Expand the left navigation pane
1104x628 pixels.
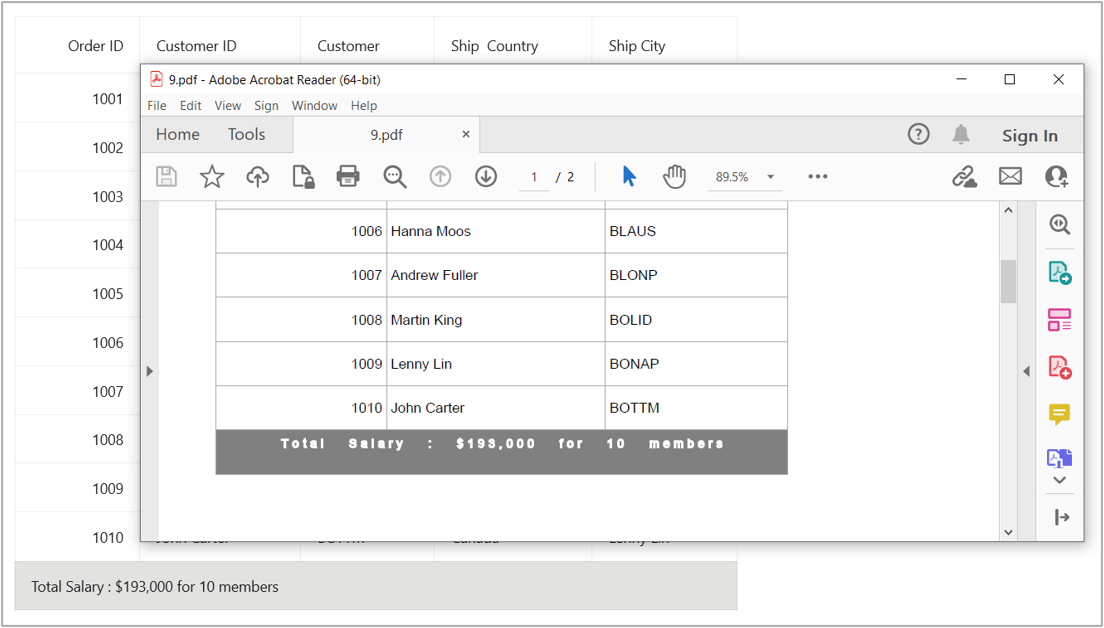click(x=150, y=371)
